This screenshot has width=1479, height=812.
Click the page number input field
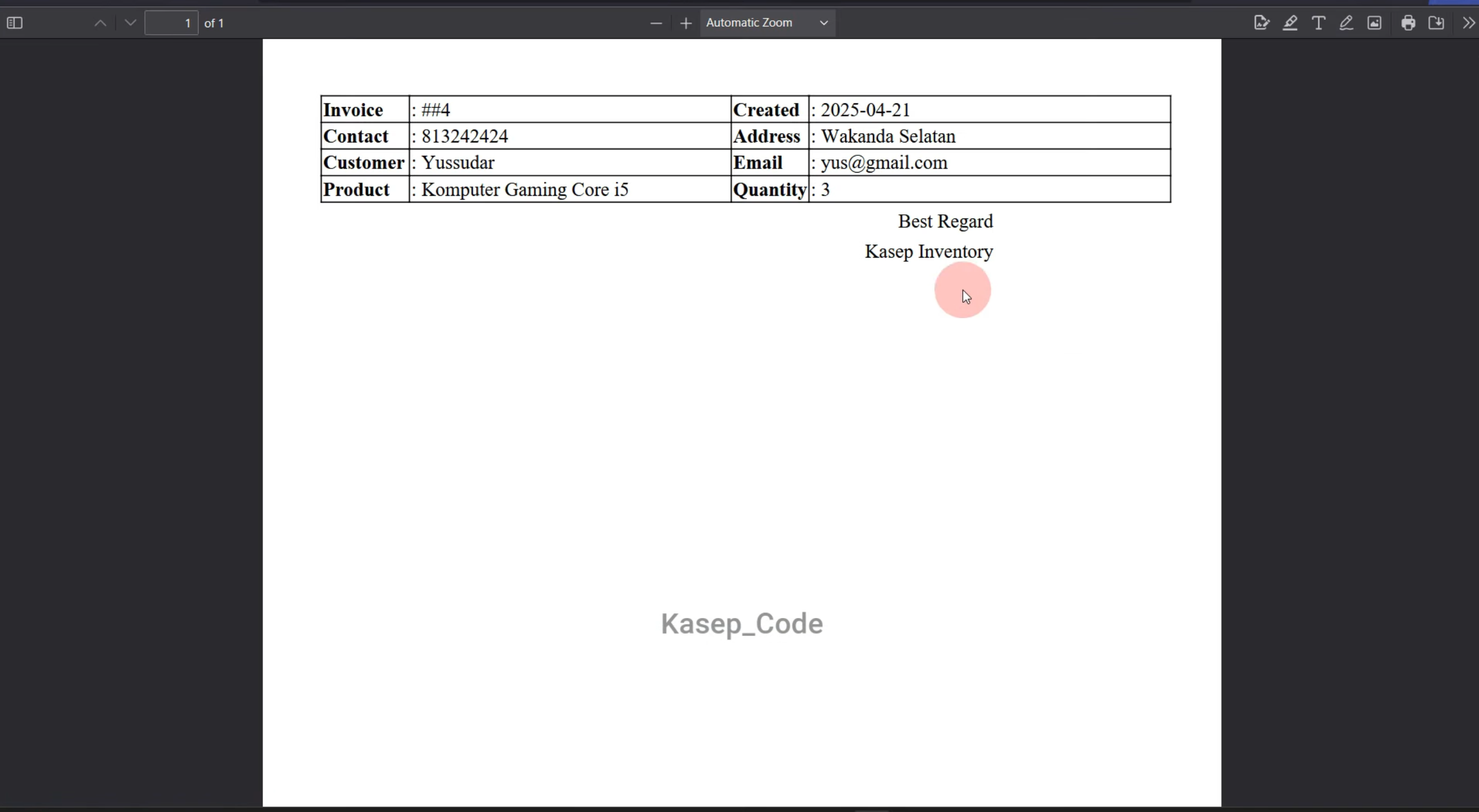click(171, 23)
